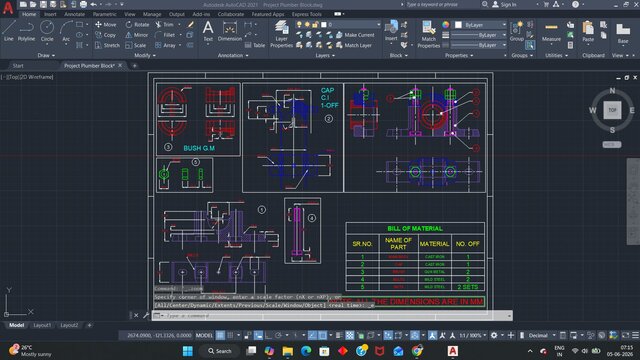Click Sign In button

[x=504, y=4]
